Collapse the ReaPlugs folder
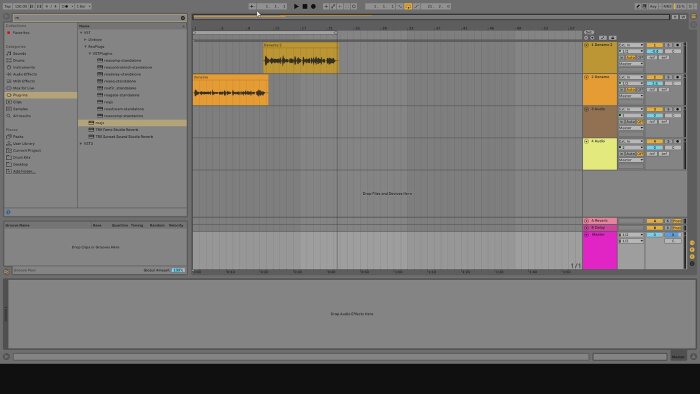Screen dimensions: 700x394 86,46
